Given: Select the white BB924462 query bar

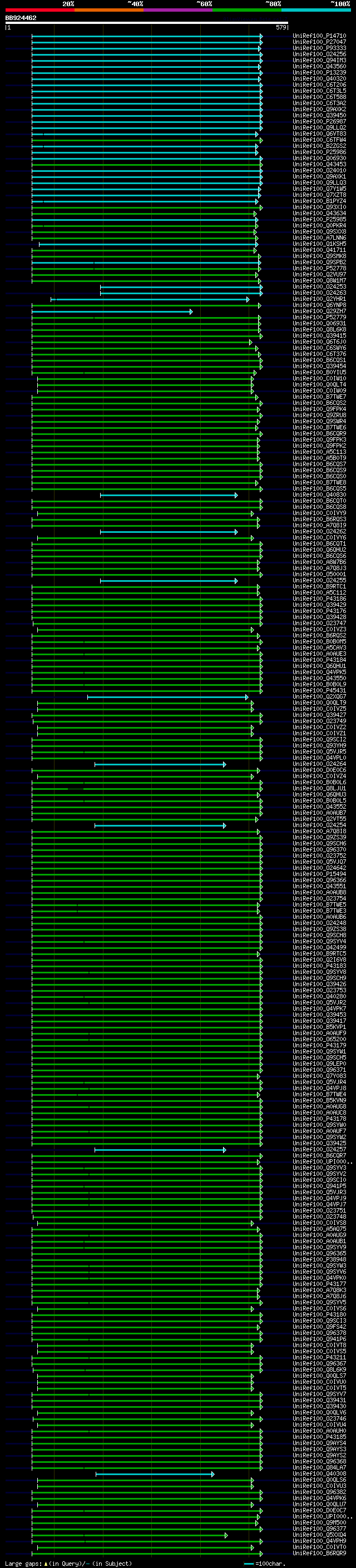Looking at the screenshot, I should [x=147, y=22].
